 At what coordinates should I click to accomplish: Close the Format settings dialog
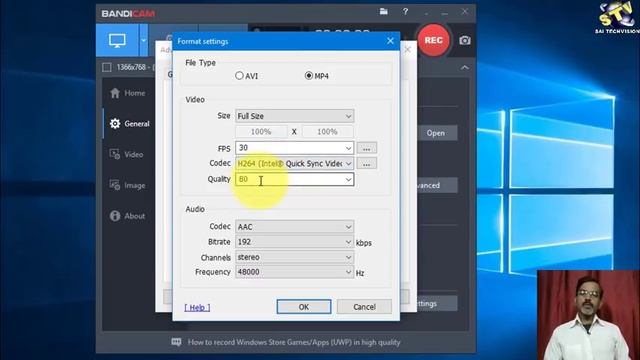(x=390, y=41)
